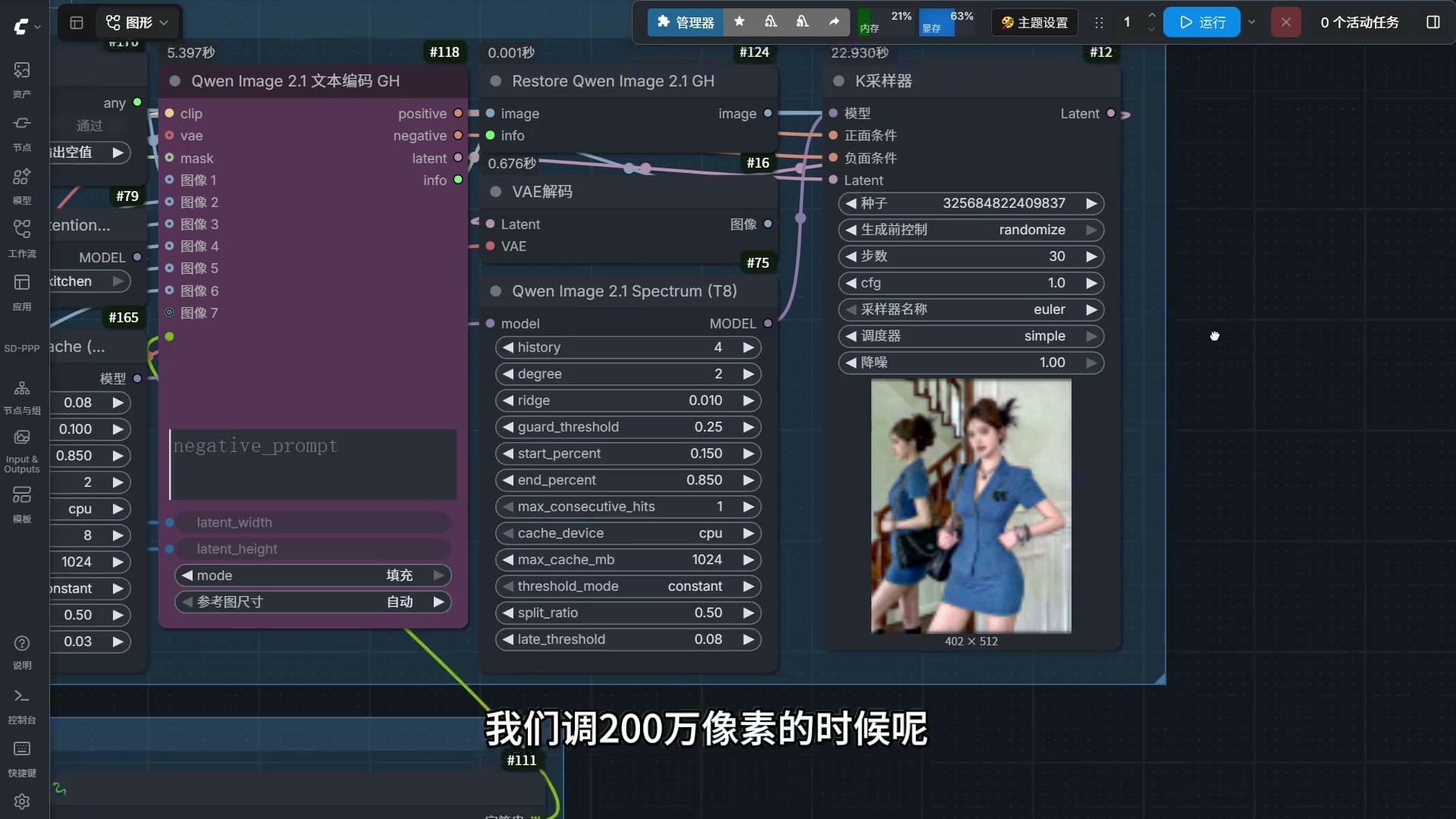The width and height of the screenshot is (1456, 819).
Task: Toggle the right side panel icon
Action: pos(1432,22)
